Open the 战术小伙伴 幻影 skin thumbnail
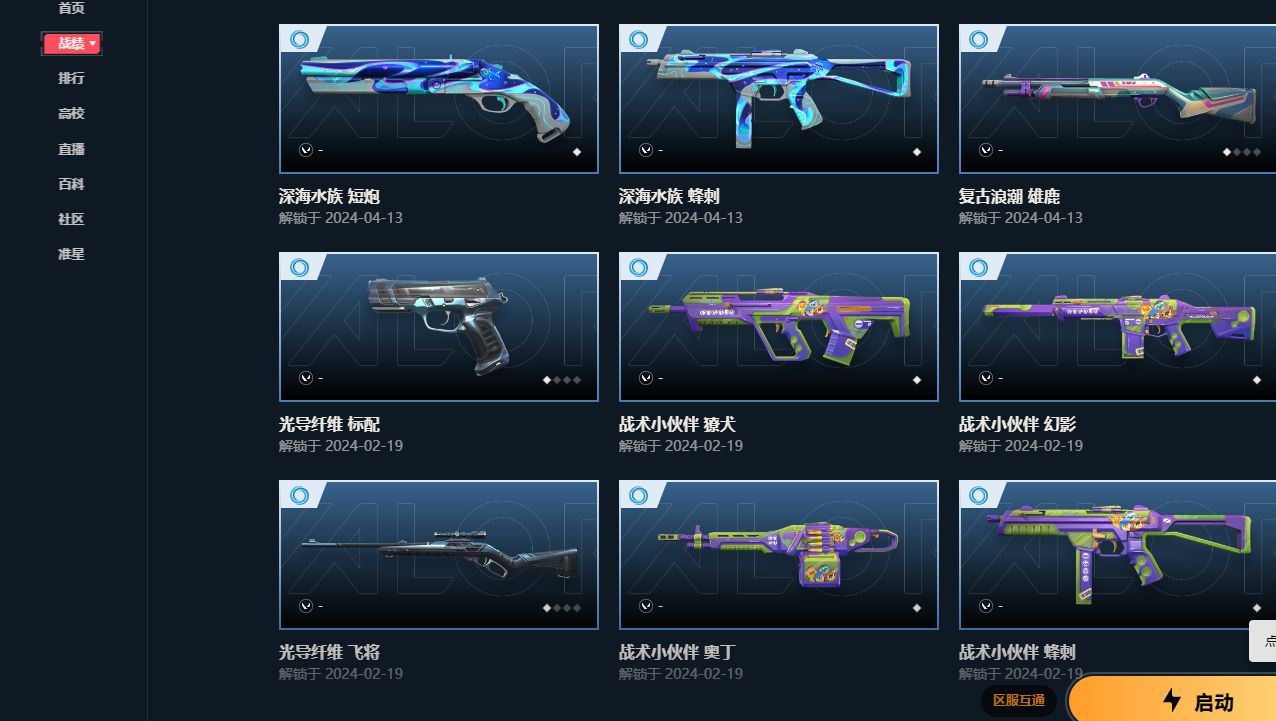Viewport: 1276px width, 721px height. [1117, 327]
